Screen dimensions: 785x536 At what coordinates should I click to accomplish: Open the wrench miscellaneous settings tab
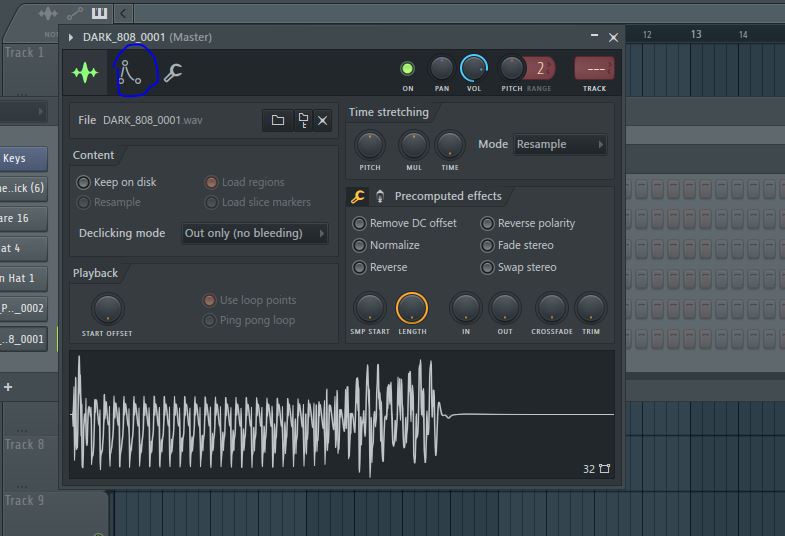pos(172,73)
